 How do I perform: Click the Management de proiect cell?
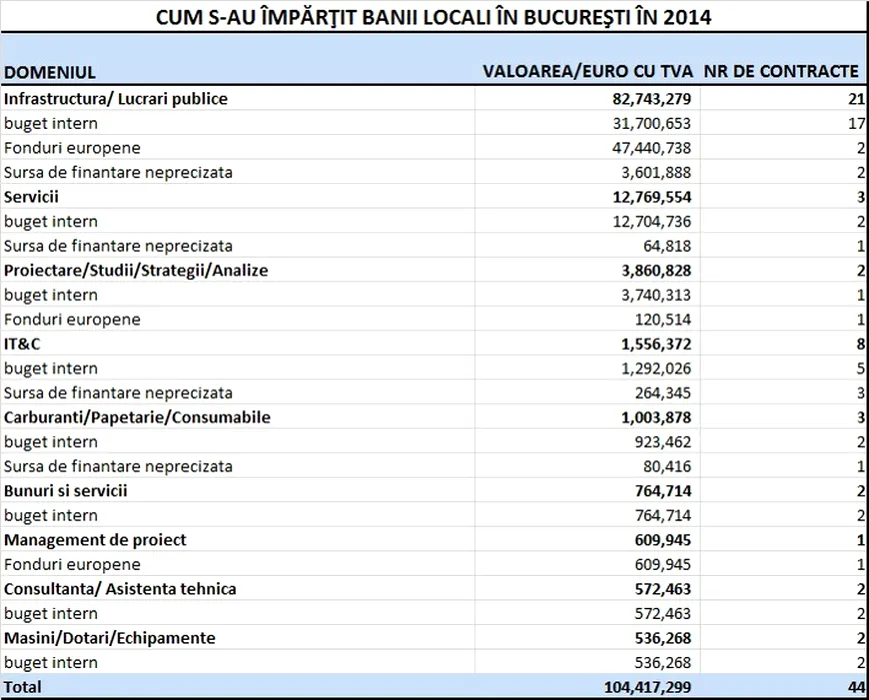coord(95,540)
